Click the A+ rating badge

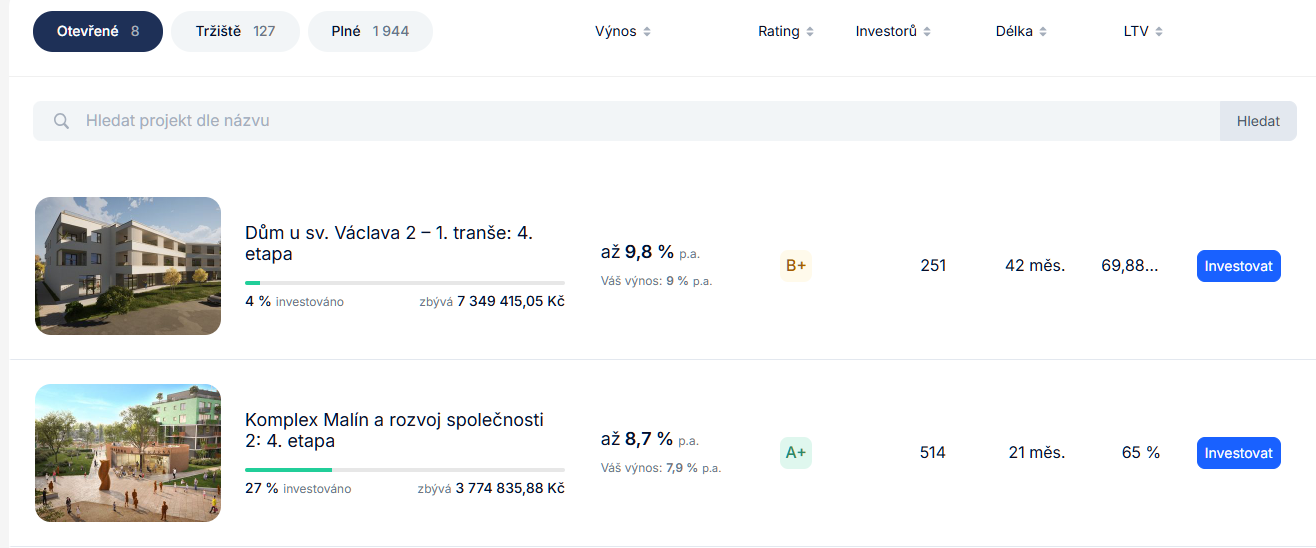(796, 453)
